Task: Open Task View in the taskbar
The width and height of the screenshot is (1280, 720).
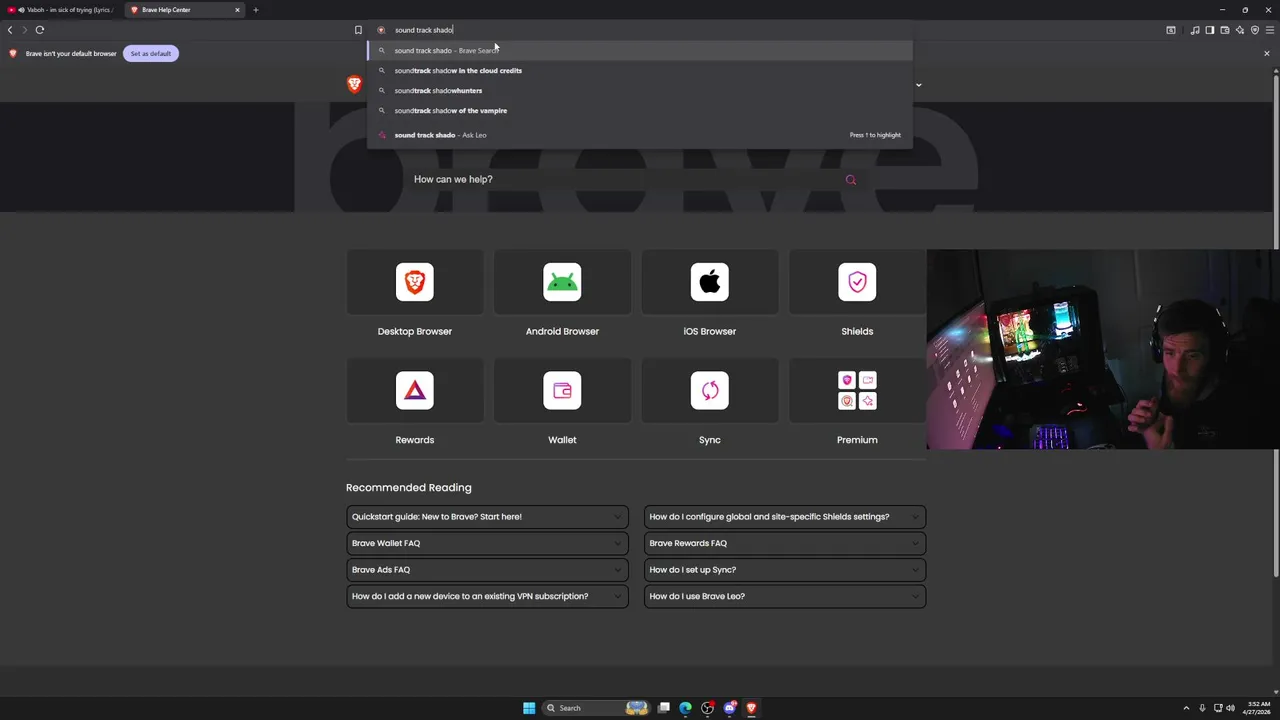Action: pos(663,708)
